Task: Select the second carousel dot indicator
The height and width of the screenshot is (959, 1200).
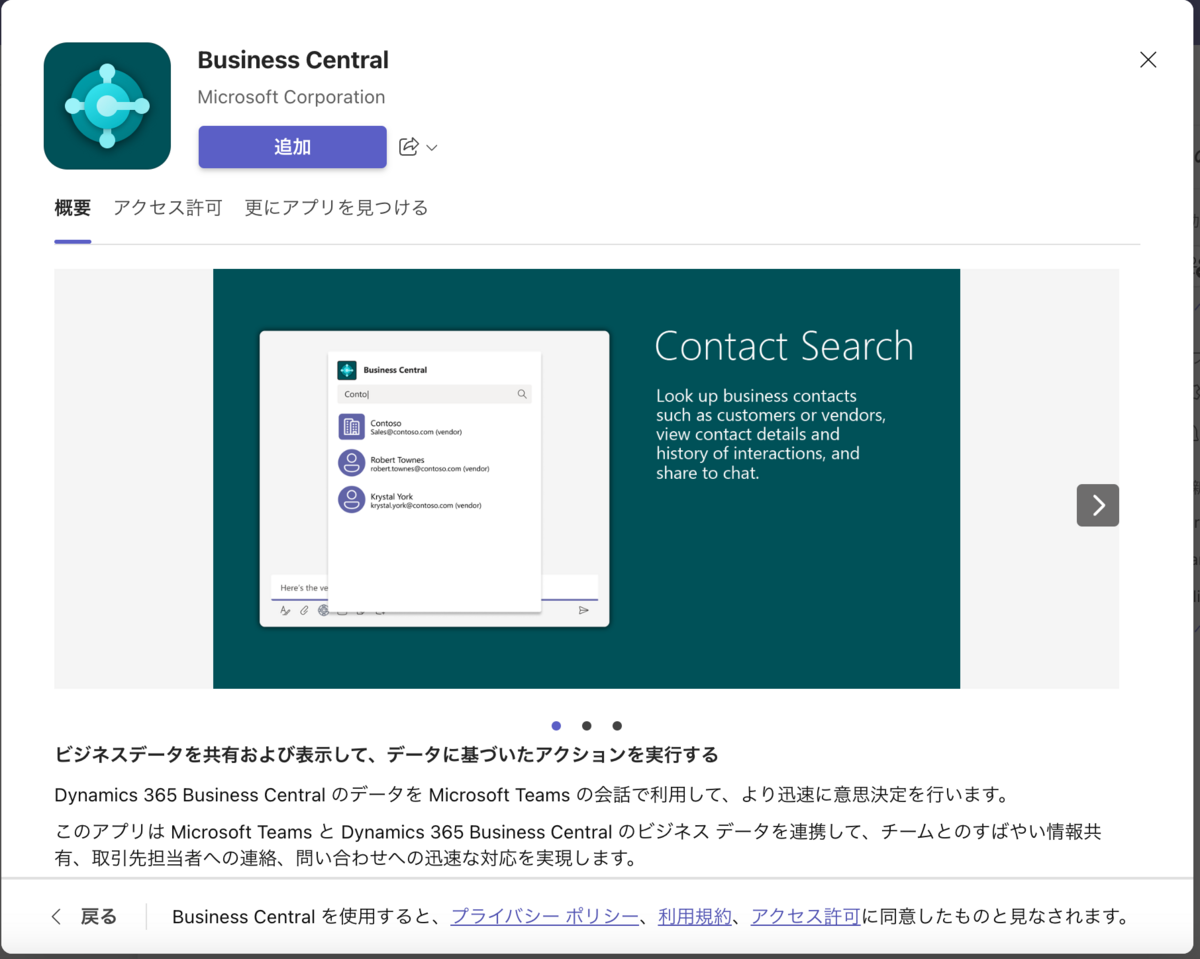Action: click(x=586, y=726)
